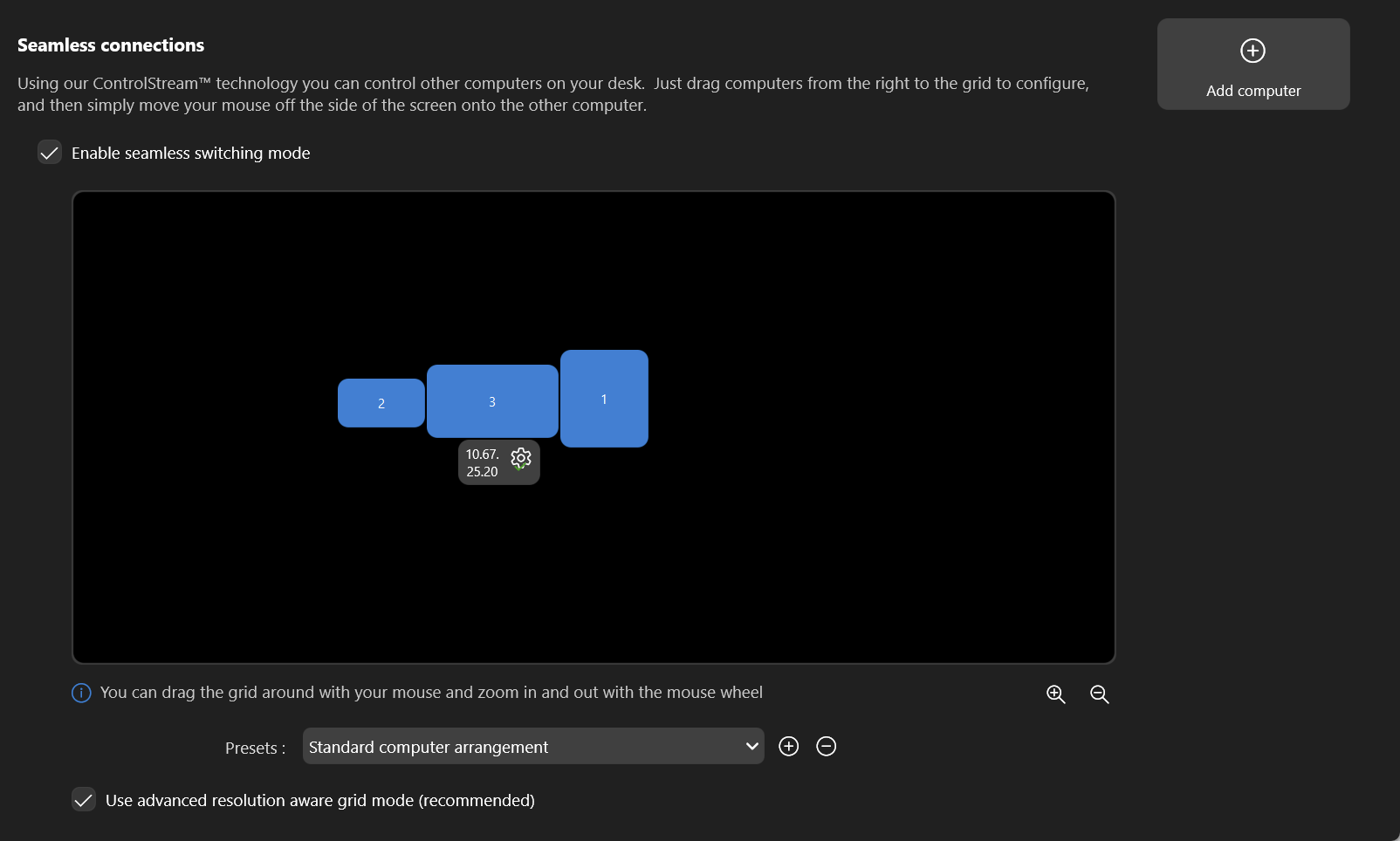Select computer 1 tile in grid
Viewport: 1400px width, 841px height.
pyautogui.click(x=604, y=399)
